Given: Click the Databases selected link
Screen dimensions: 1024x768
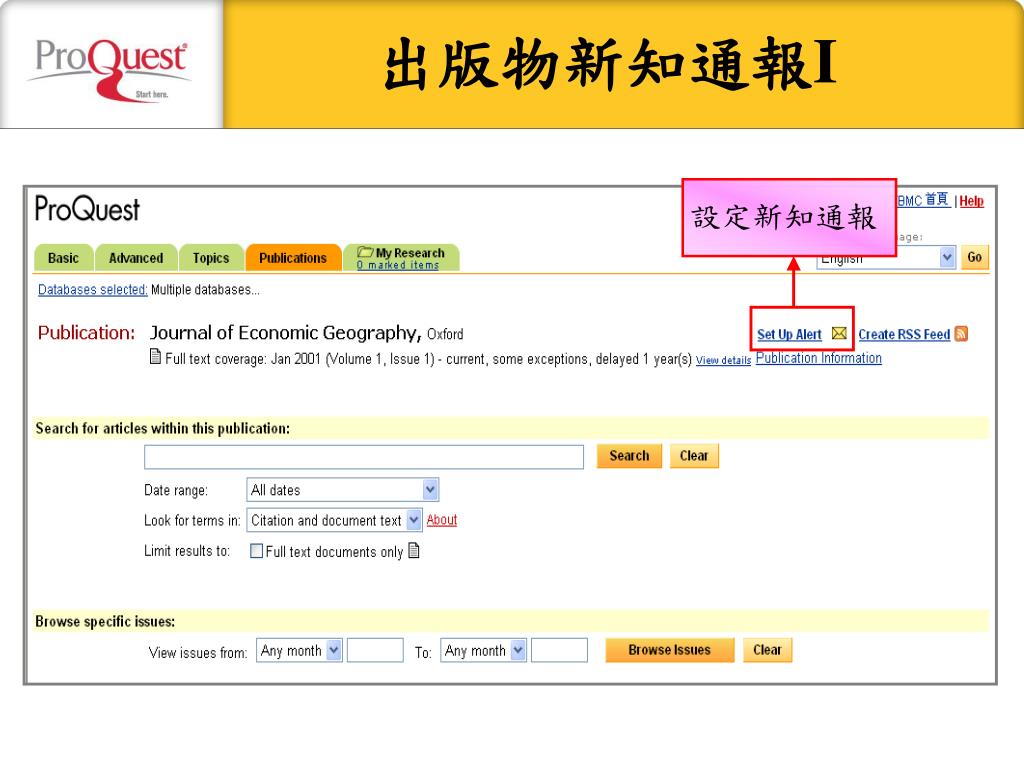Looking at the screenshot, I should pos(92,289).
